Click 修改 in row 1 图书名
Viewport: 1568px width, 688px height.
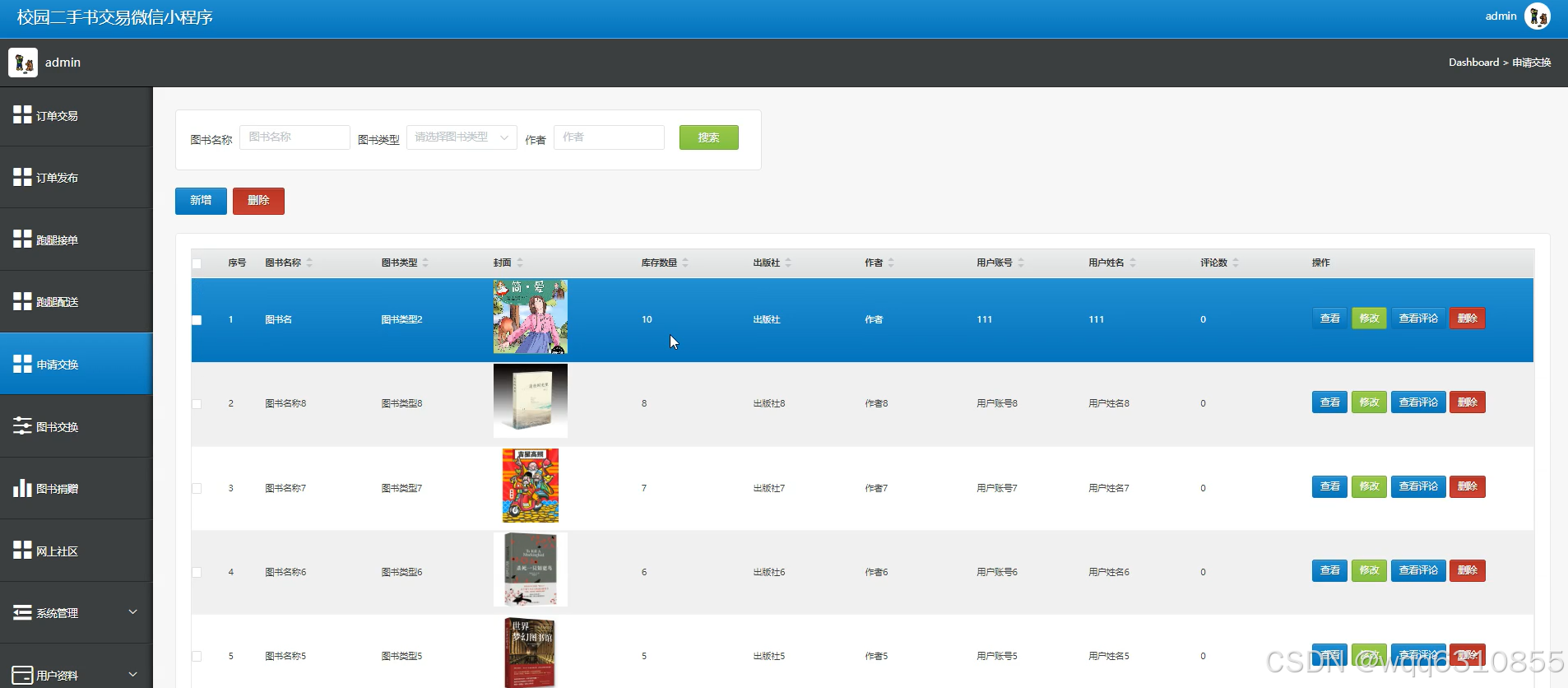[1369, 318]
